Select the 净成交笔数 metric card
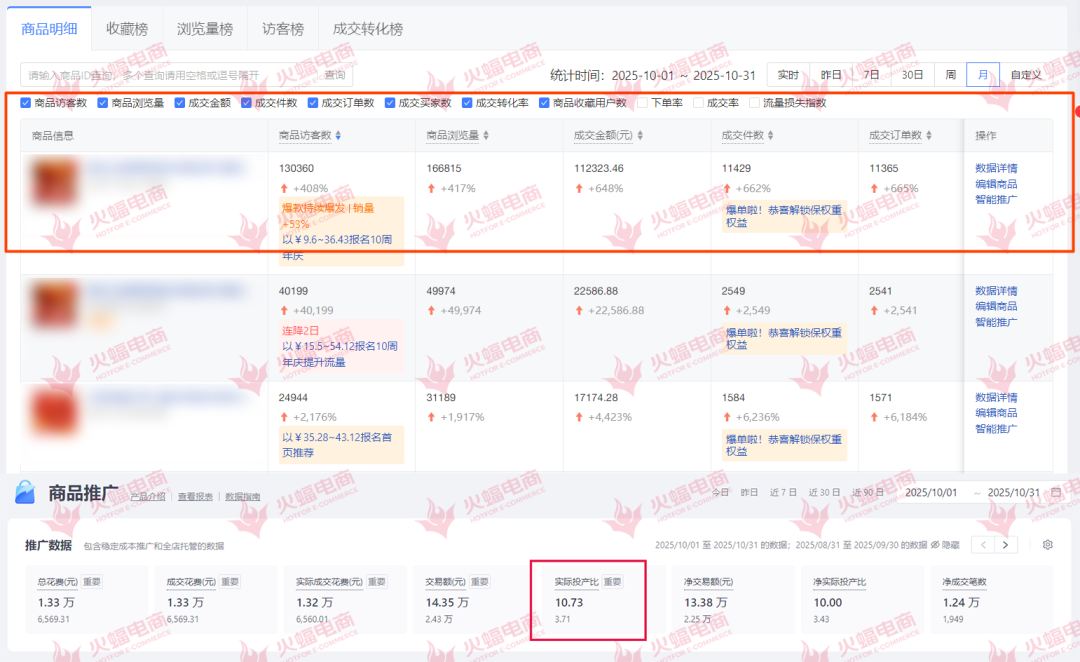 992,599
